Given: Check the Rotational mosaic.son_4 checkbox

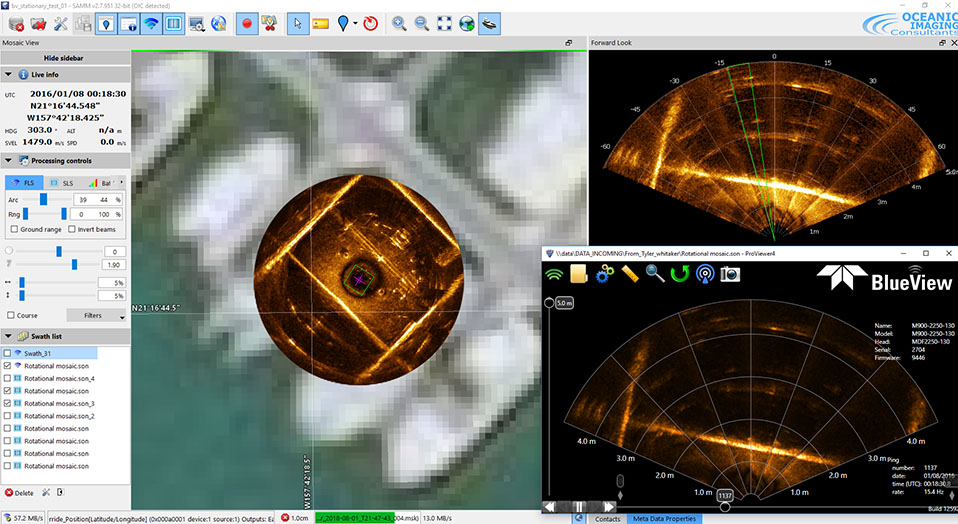Looking at the screenshot, I should click(7, 378).
